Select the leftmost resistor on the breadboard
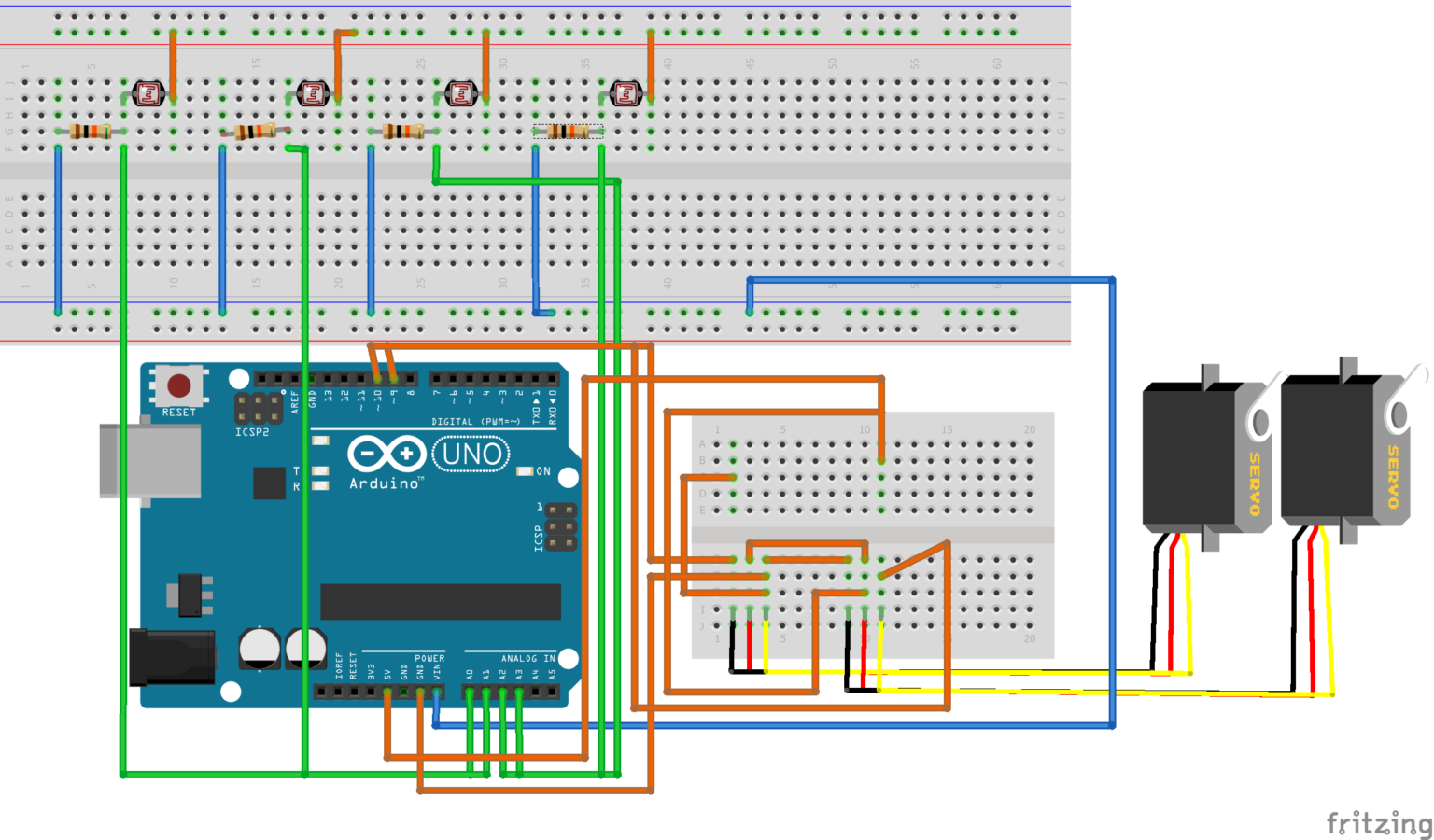 pyautogui.click(x=91, y=132)
